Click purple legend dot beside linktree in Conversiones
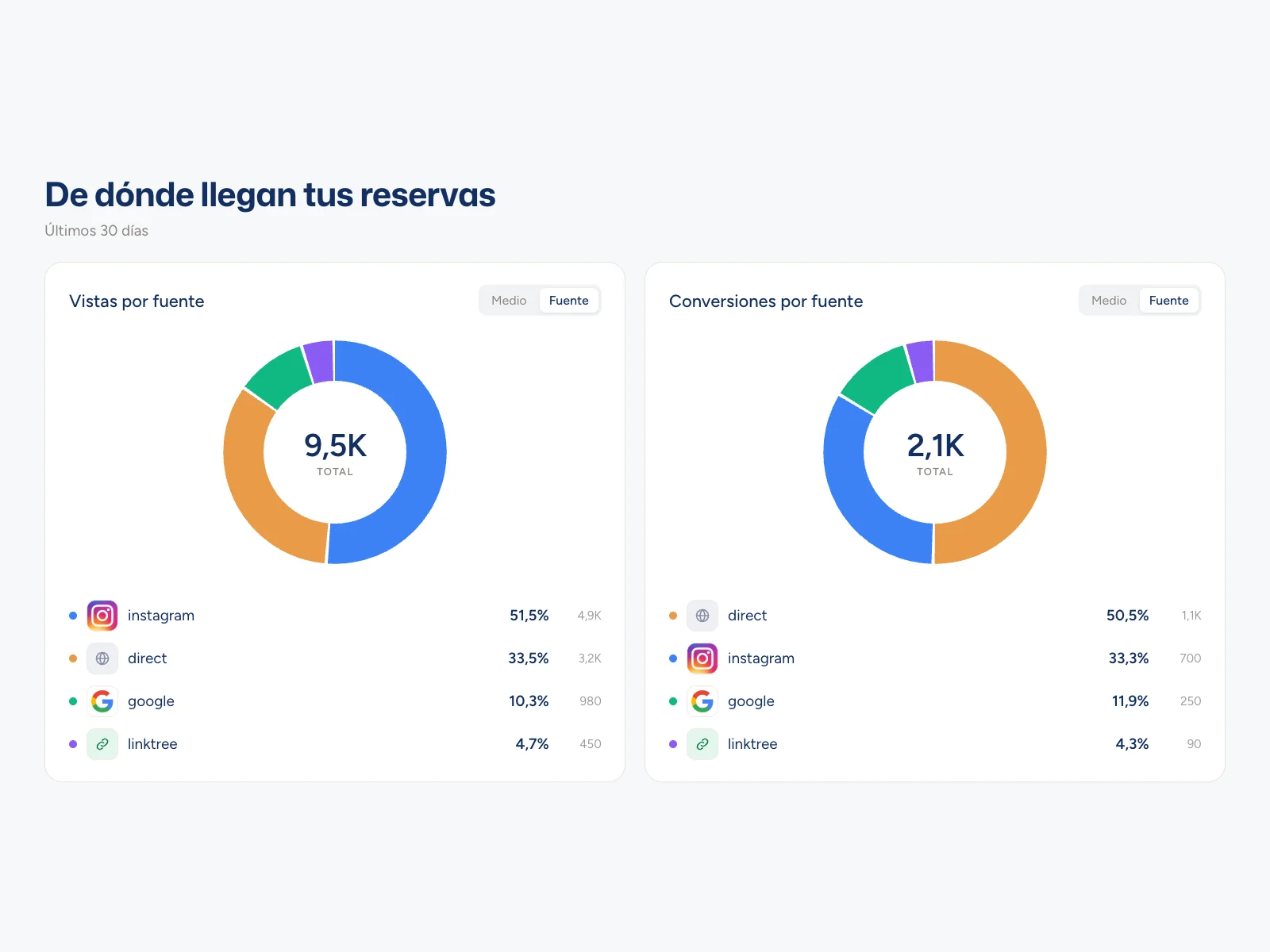Image resolution: width=1270 pixels, height=952 pixels. [x=673, y=744]
